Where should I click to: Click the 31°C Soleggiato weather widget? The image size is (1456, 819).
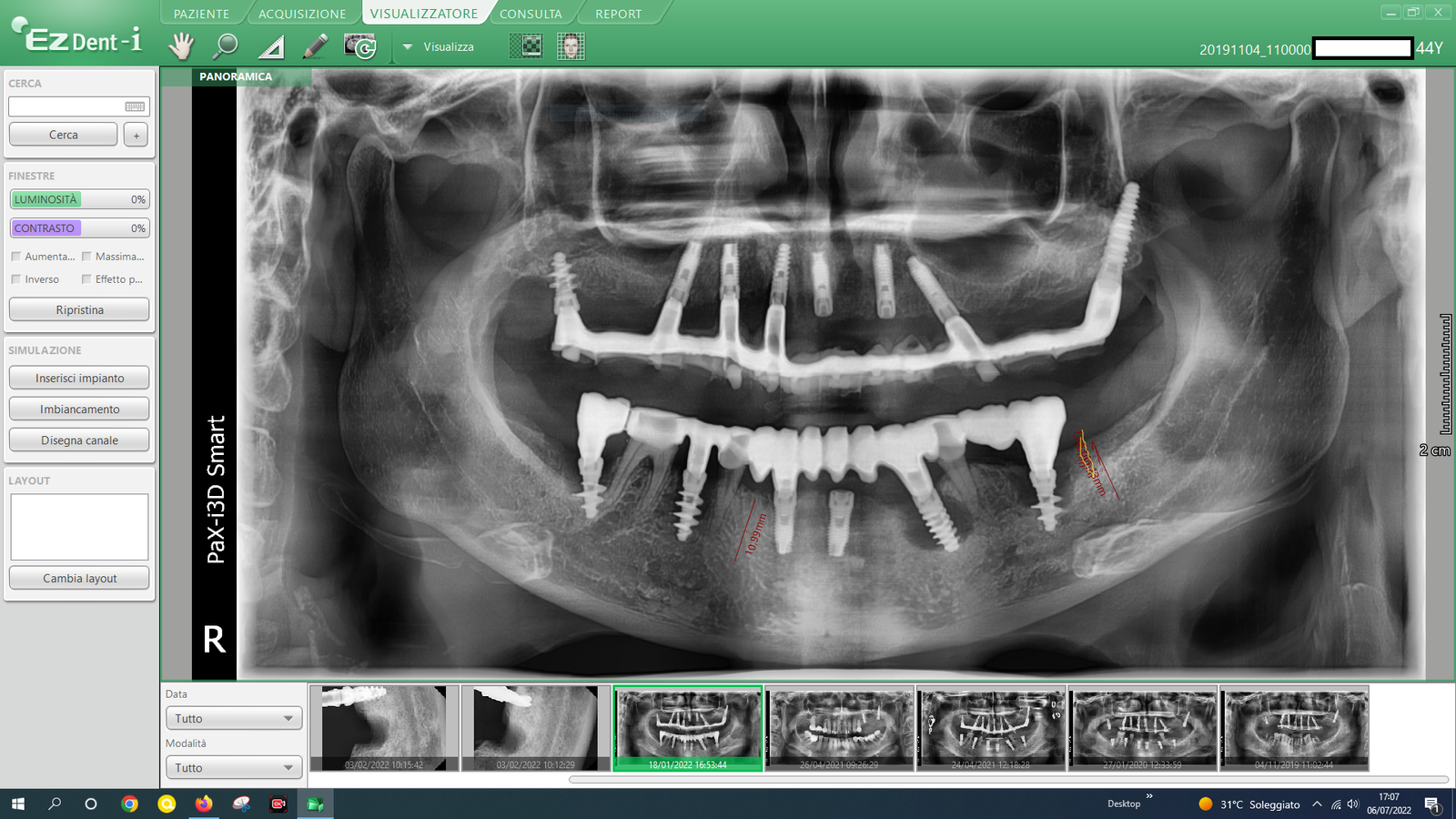click(x=1249, y=804)
